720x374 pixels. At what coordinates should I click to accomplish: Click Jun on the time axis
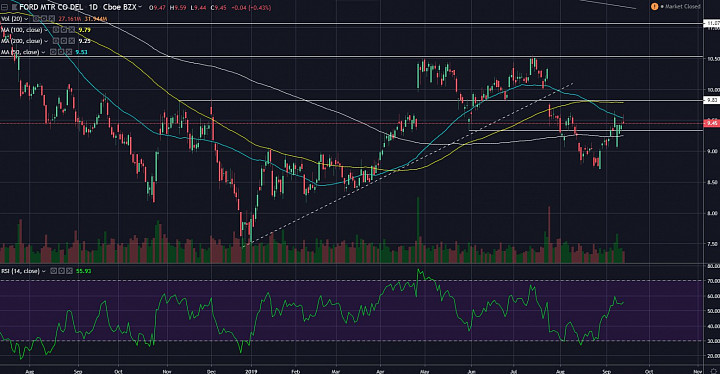point(471,371)
